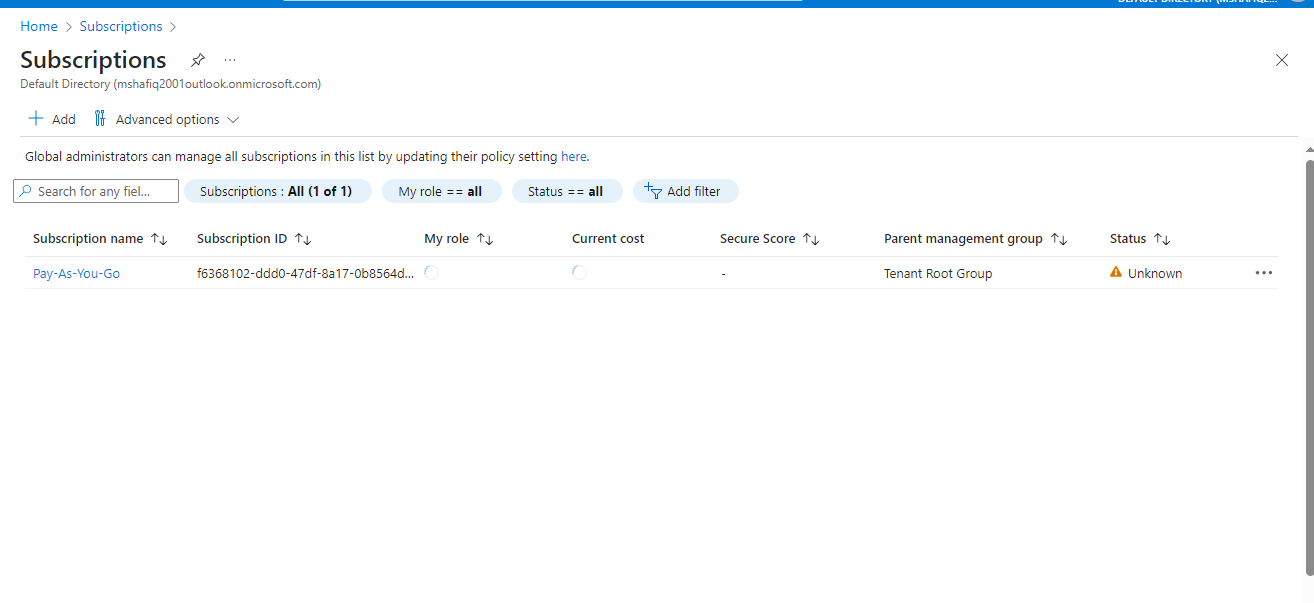Sort by Subscription ID column
Image resolution: width=1314 pixels, height=603 pixels.
pyautogui.click(x=254, y=239)
